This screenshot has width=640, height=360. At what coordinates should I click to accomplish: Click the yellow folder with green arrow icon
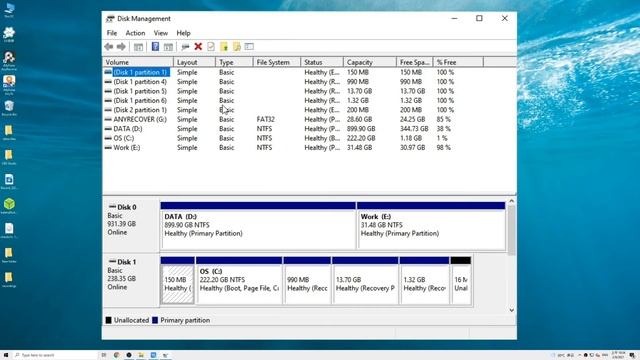(x=224, y=47)
